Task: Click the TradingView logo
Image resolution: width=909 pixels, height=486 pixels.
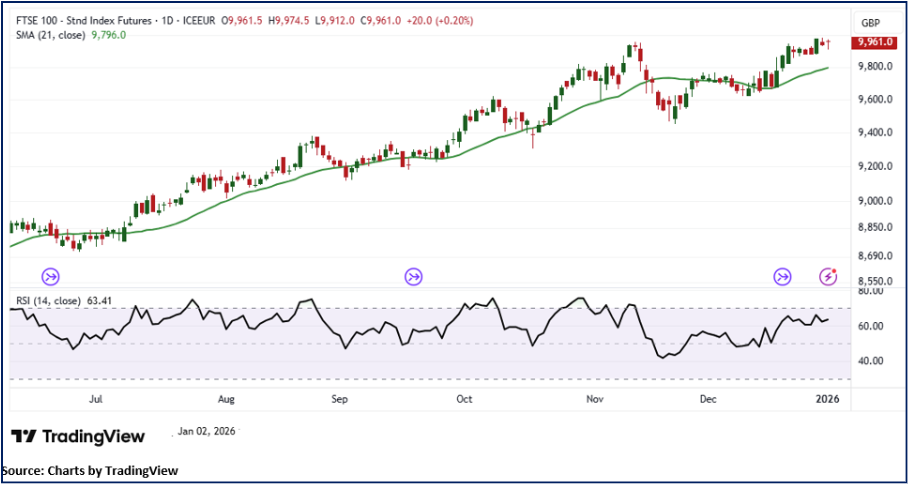Action: pyautogui.click(x=78, y=436)
